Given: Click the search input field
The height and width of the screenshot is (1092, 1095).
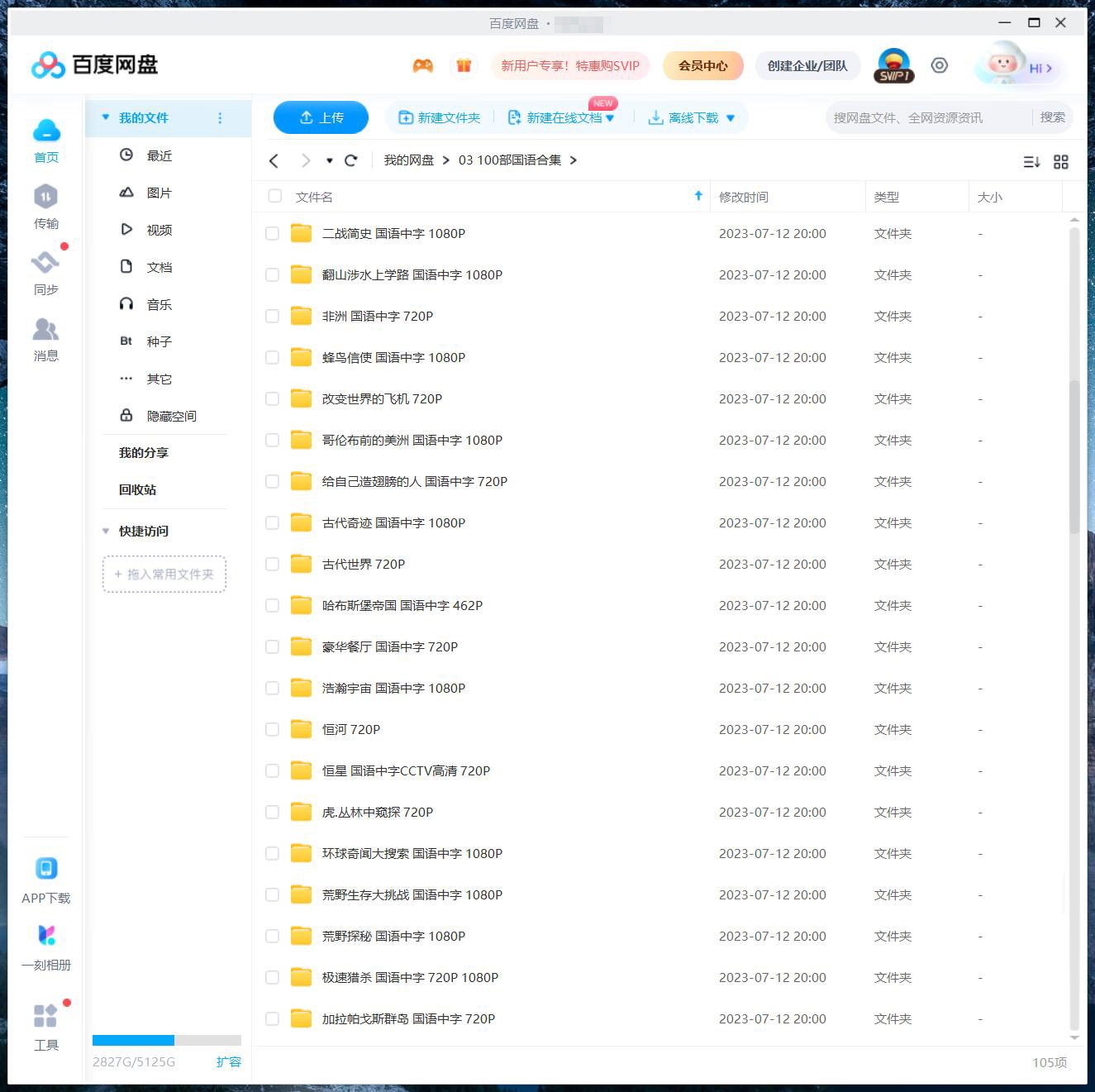Looking at the screenshot, I should tap(926, 117).
